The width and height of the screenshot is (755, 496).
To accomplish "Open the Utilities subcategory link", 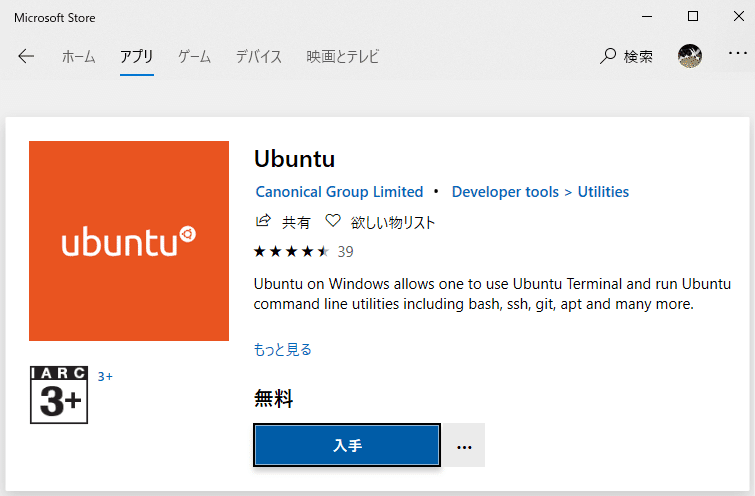I will coord(603,192).
